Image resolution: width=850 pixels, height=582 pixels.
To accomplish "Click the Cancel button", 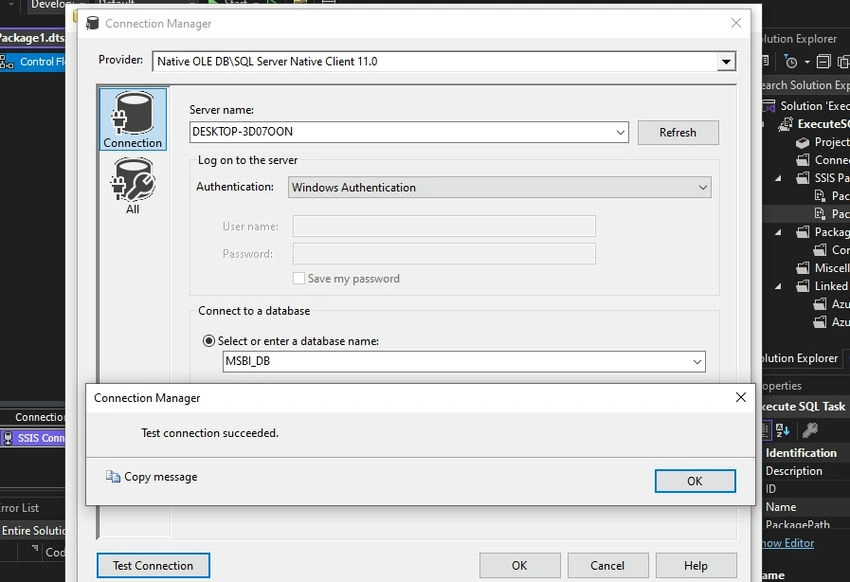I will pyautogui.click(x=608, y=565).
